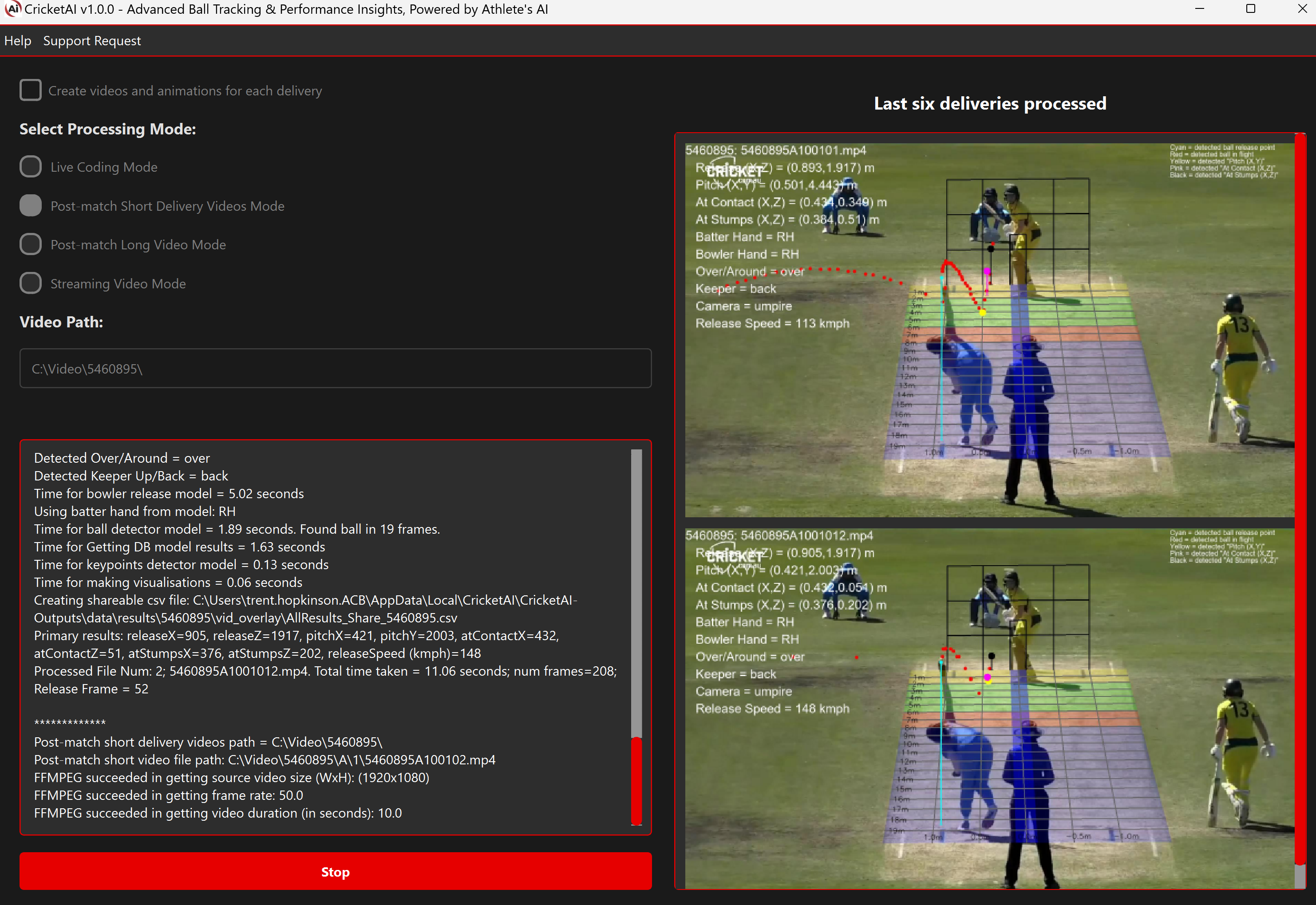
Task: Open the Help menu
Action: pyautogui.click(x=18, y=41)
